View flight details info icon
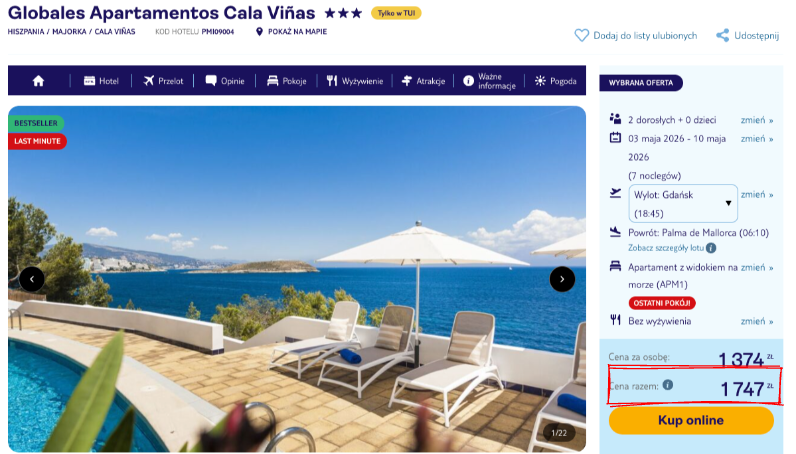 click(711, 248)
